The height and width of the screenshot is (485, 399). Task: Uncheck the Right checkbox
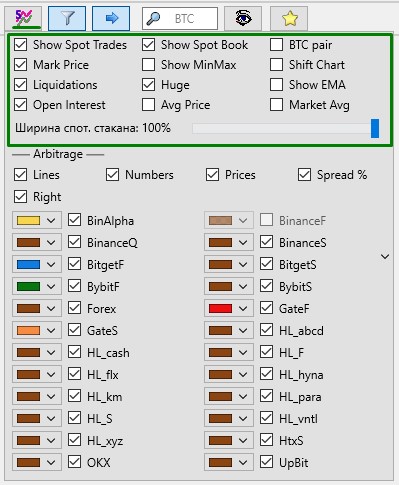click(x=21, y=197)
